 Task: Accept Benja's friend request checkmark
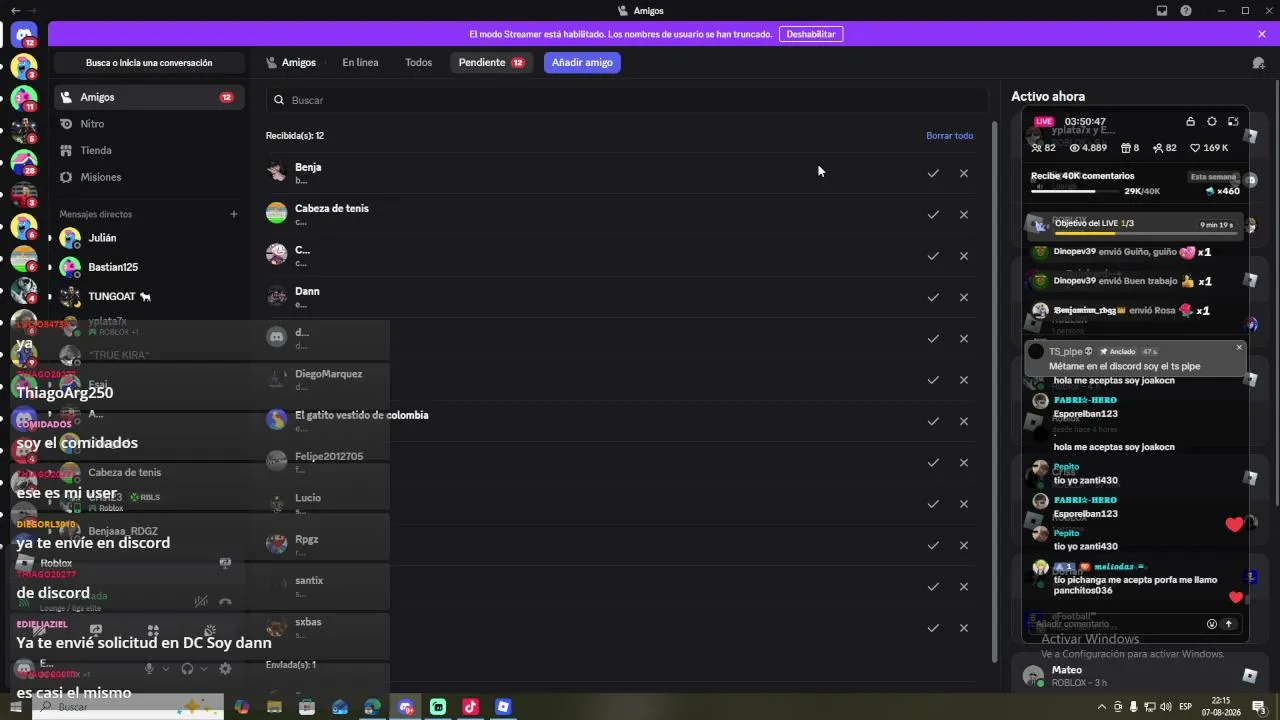(x=933, y=174)
